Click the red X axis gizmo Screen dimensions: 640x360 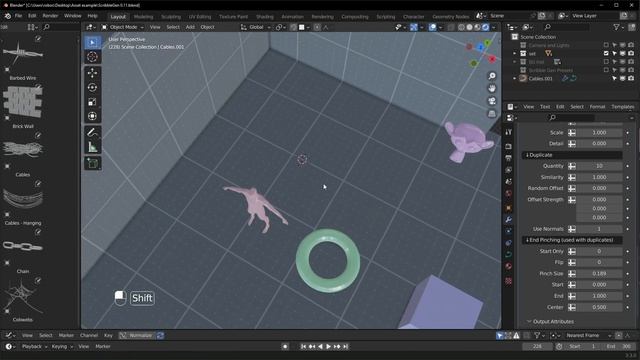coord(492,59)
